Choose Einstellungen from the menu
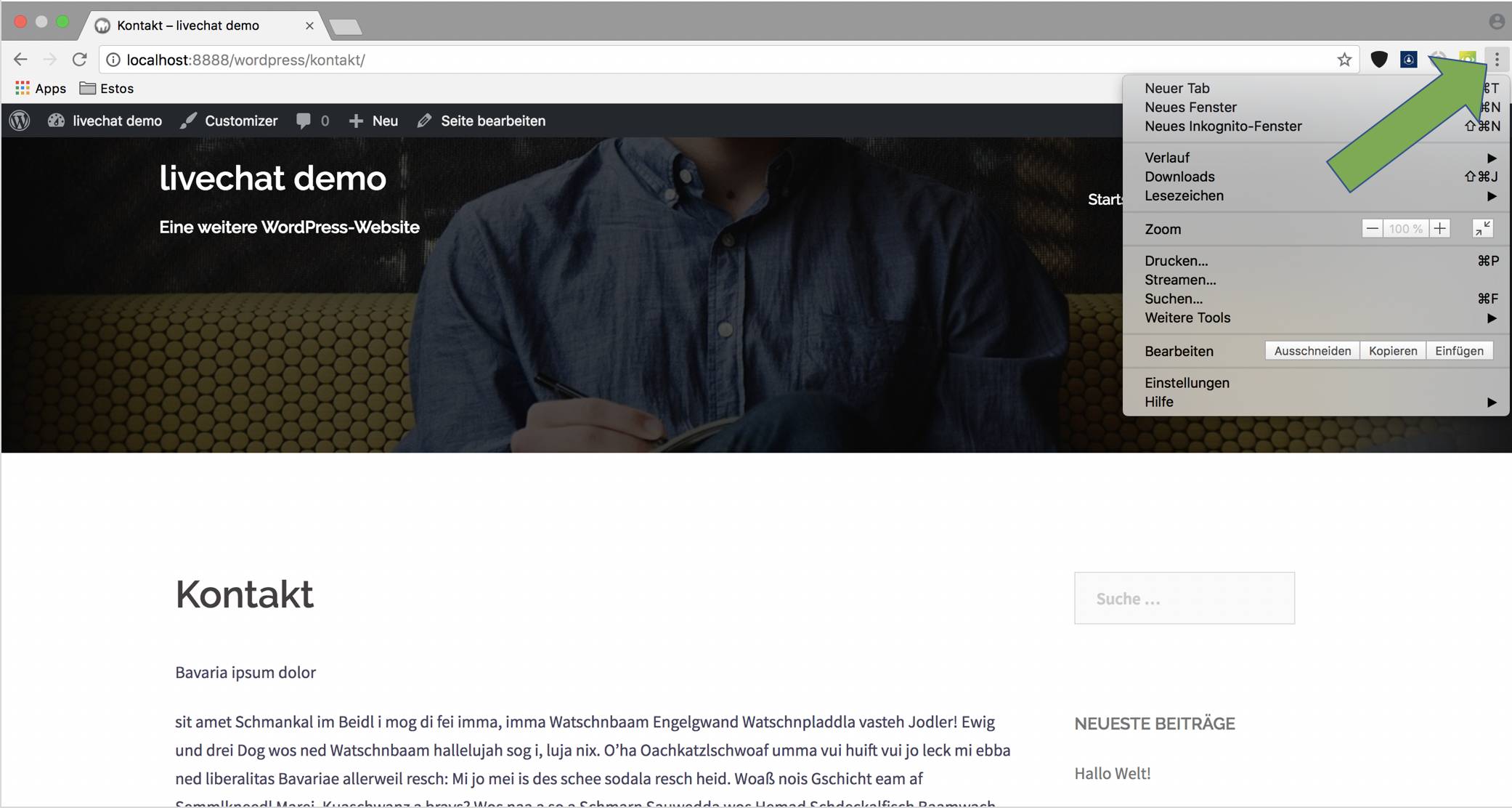This screenshot has height=808, width=1512. 1187,383
